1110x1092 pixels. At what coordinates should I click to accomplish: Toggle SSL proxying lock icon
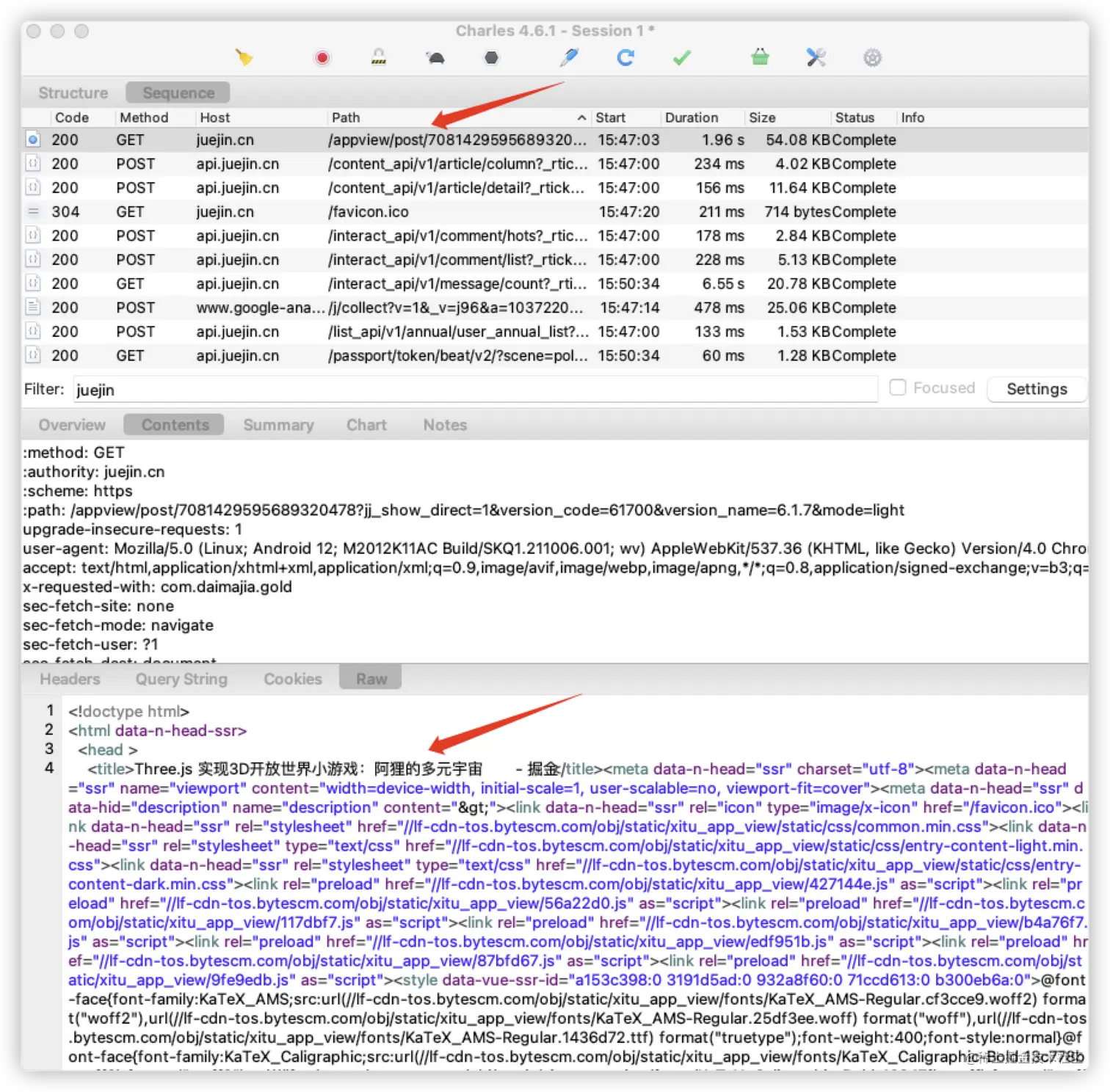click(379, 57)
